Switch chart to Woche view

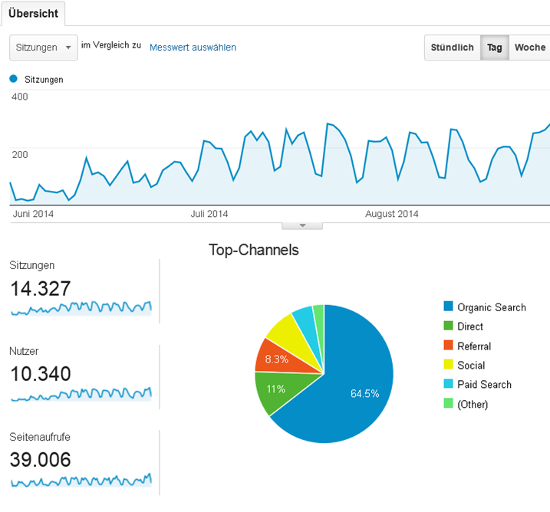point(530,47)
